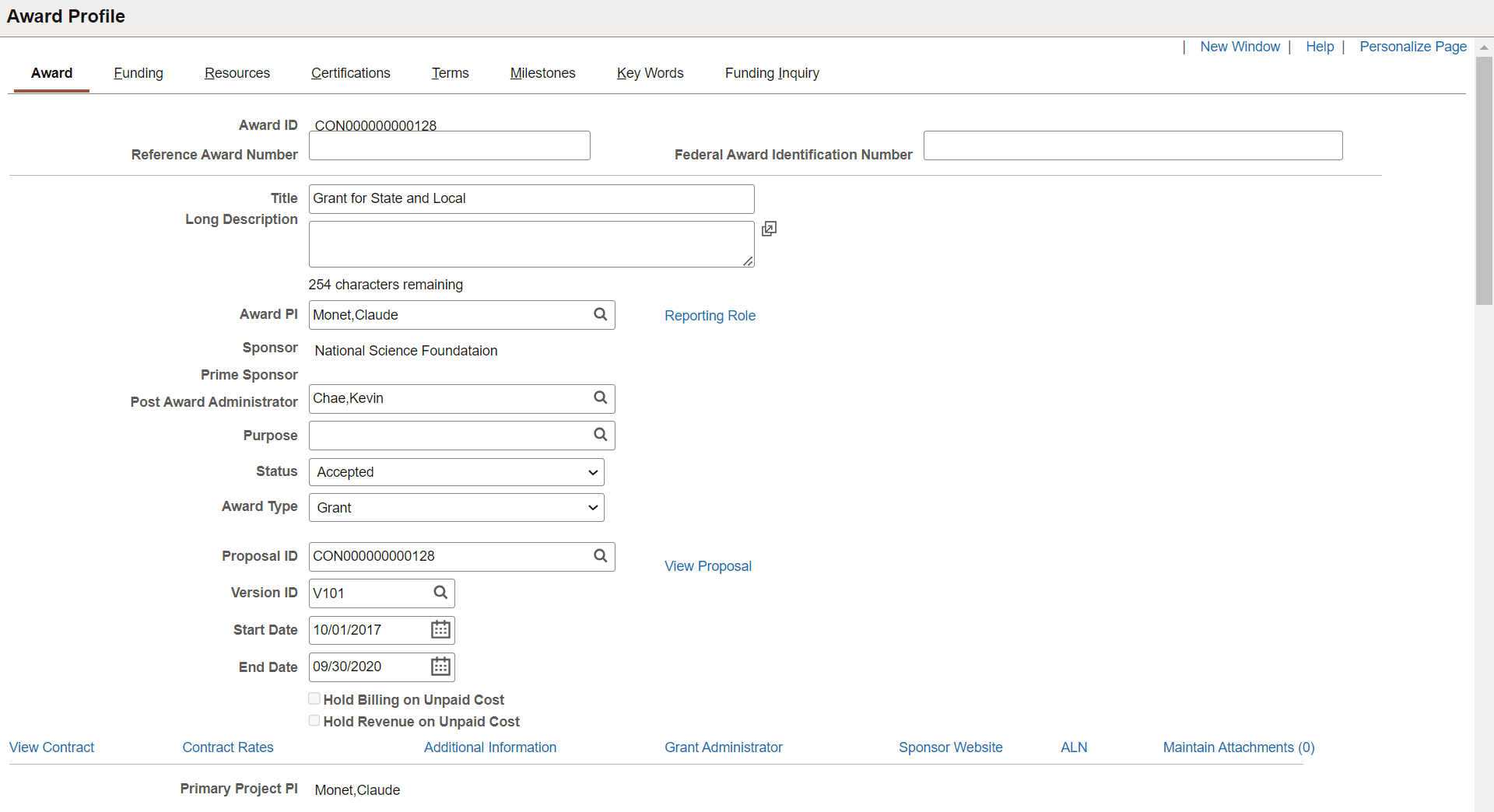Switch to the Funding tab
This screenshot has height=812, width=1494.
pyautogui.click(x=139, y=73)
